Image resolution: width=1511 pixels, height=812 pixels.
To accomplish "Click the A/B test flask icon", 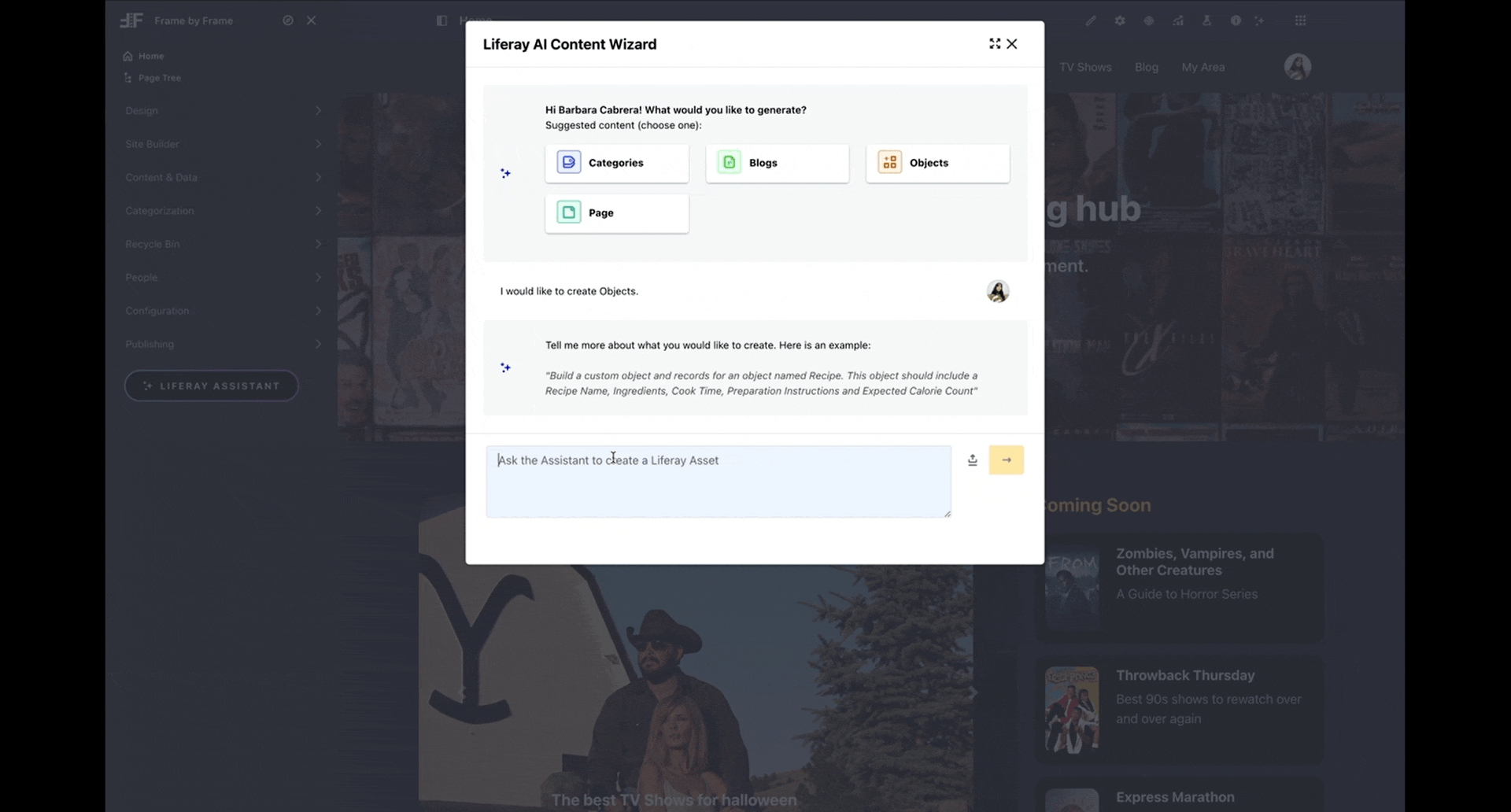I will tap(1206, 20).
